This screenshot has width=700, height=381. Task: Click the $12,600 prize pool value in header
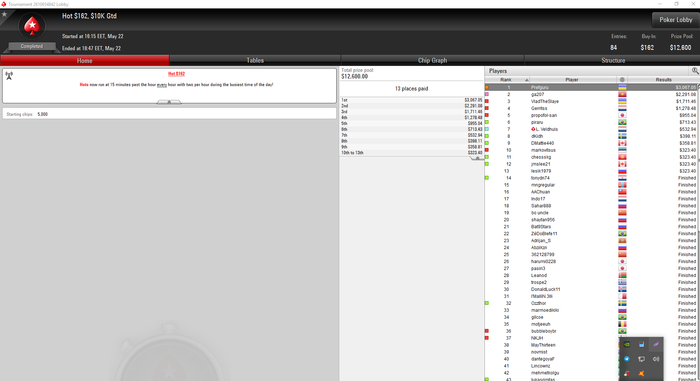point(680,47)
